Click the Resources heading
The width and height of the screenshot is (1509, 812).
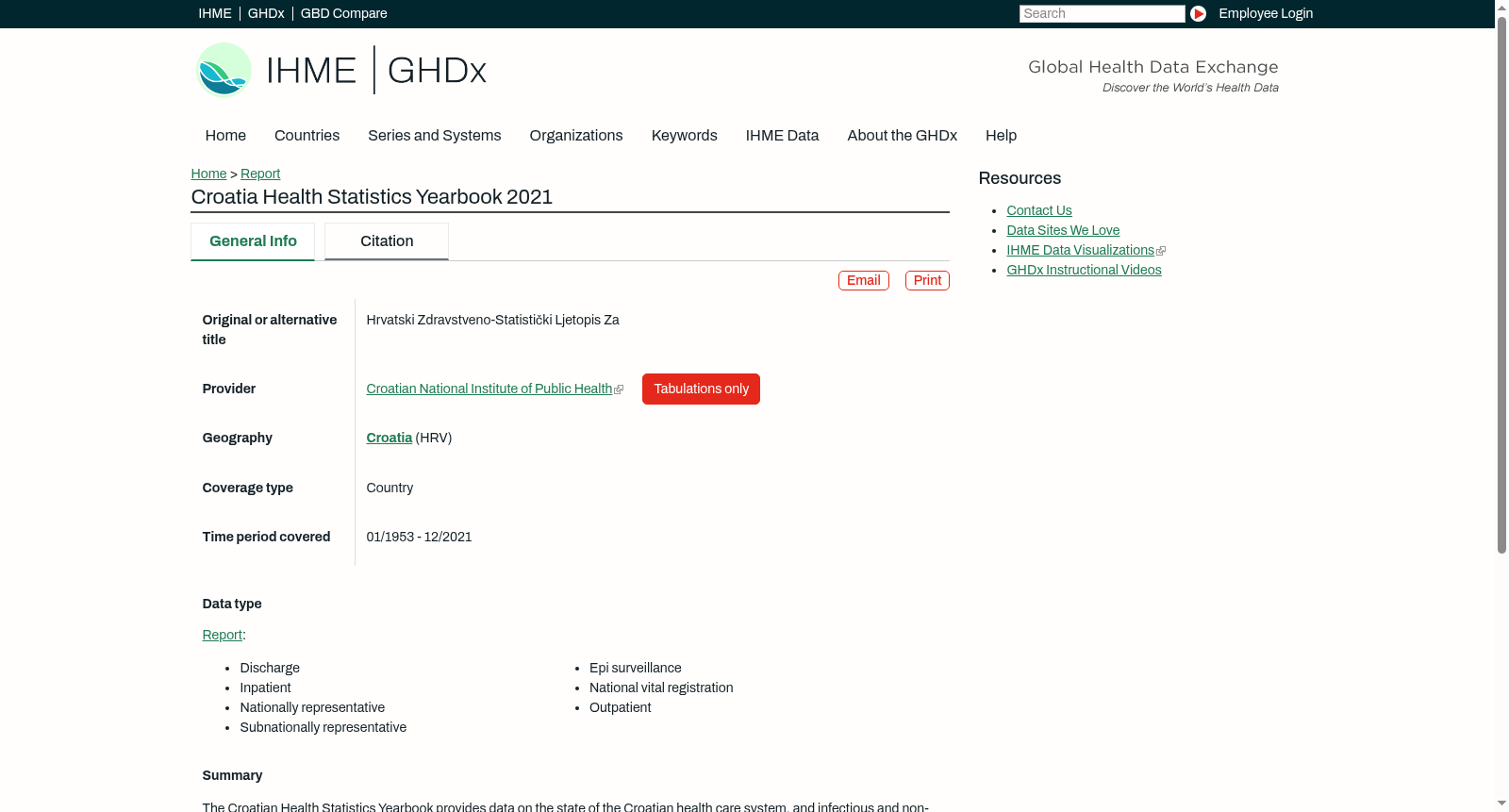pos(1020,178)
